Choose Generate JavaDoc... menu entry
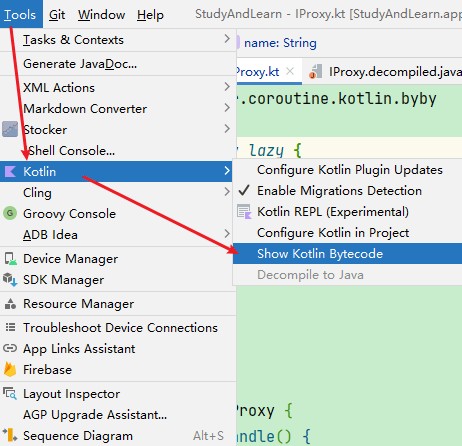This screenshot has height=446, width=462. pos(117,64)
